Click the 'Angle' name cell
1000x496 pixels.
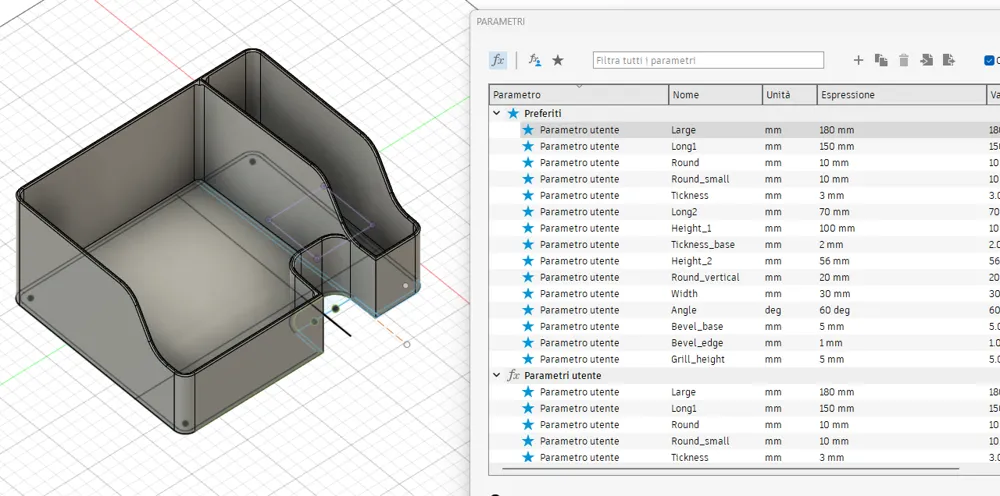[x=684, y=310]
